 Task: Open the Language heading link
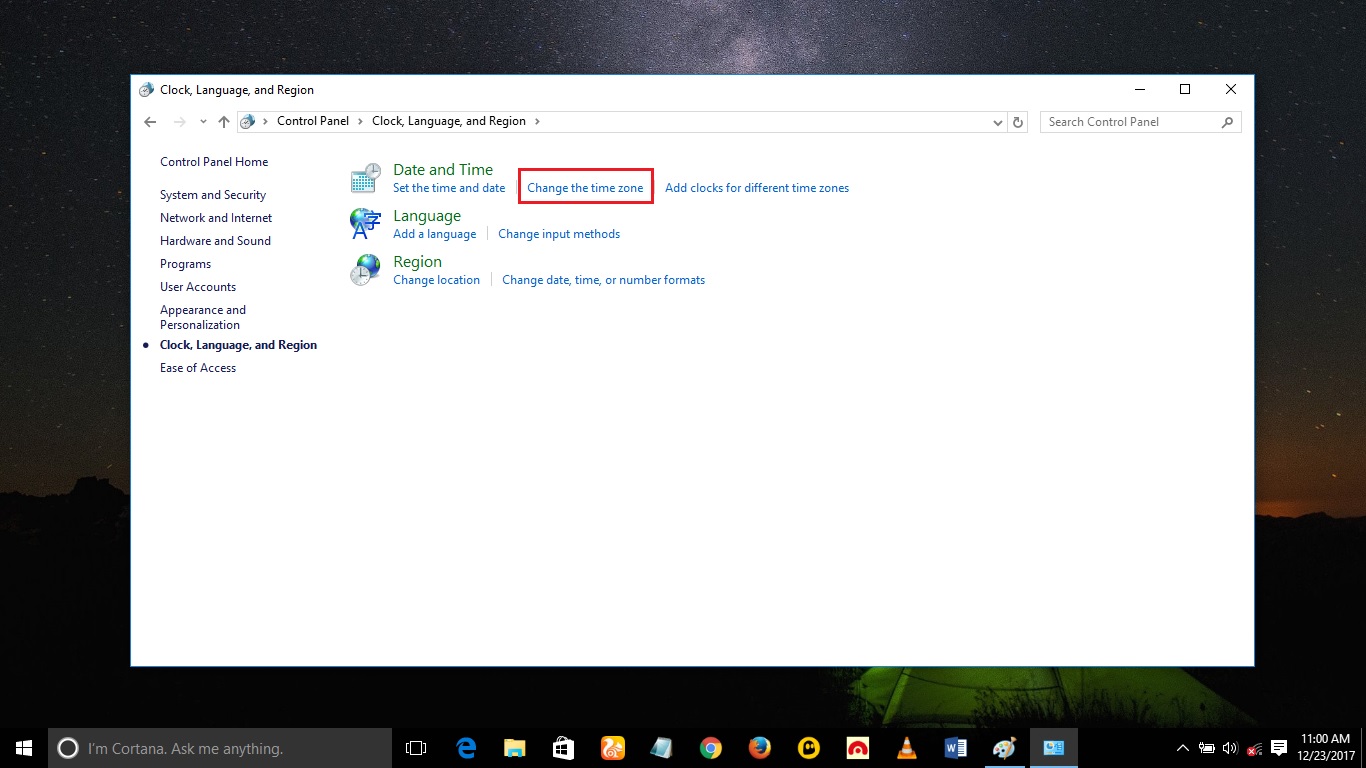click(427, 216)
